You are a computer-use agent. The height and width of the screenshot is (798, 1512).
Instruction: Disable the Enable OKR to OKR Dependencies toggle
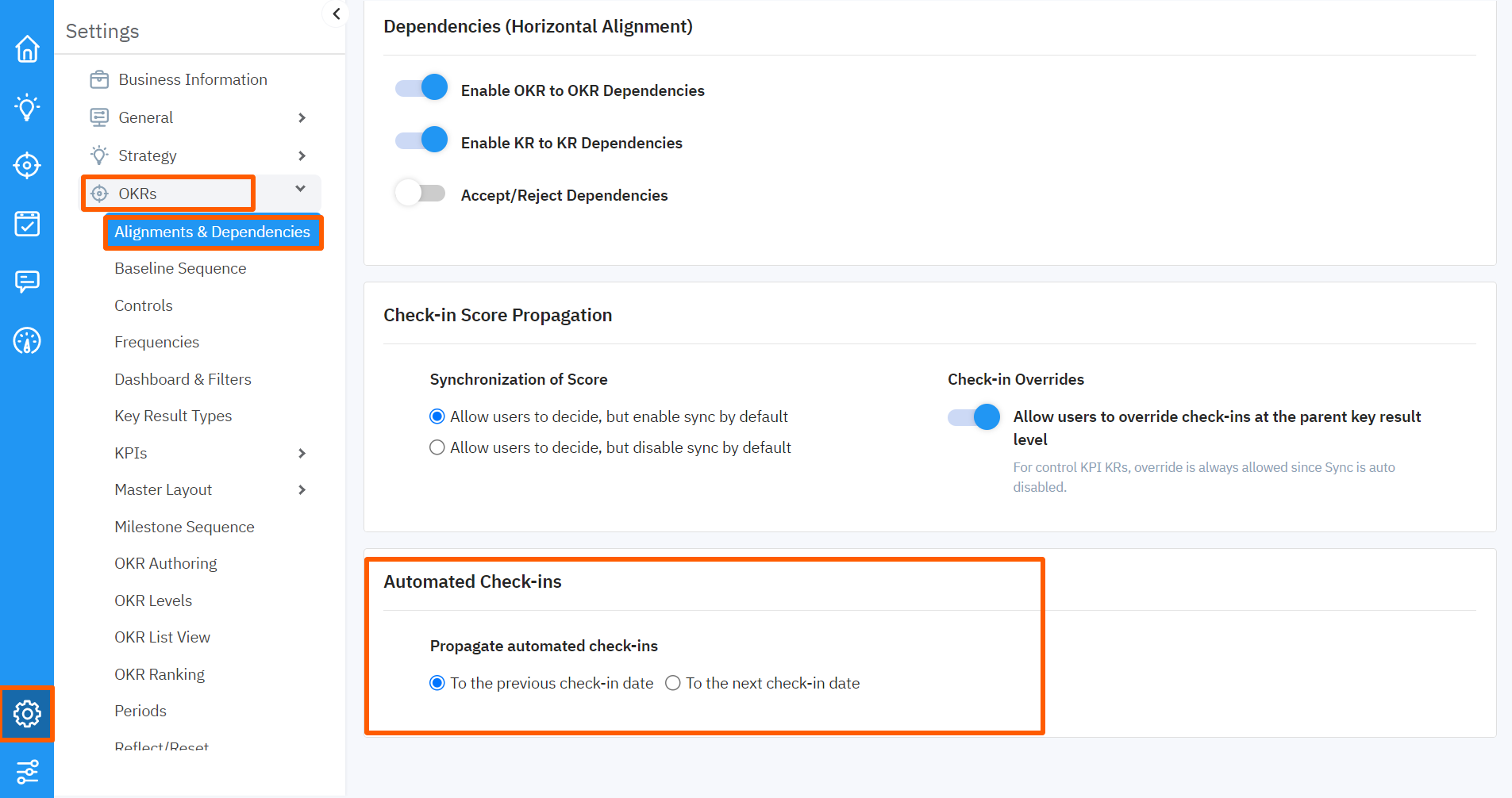pyautogui.click(x=421, y=87)
